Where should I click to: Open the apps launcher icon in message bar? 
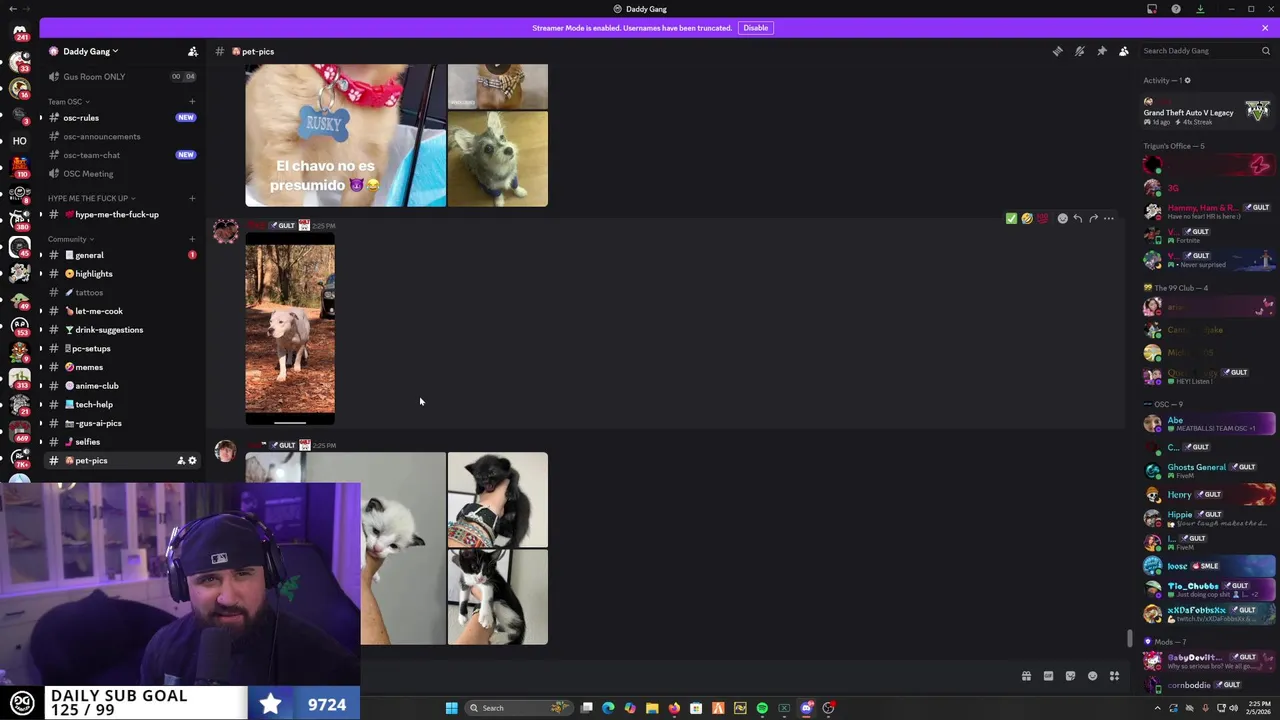[x=1114, y=677]
